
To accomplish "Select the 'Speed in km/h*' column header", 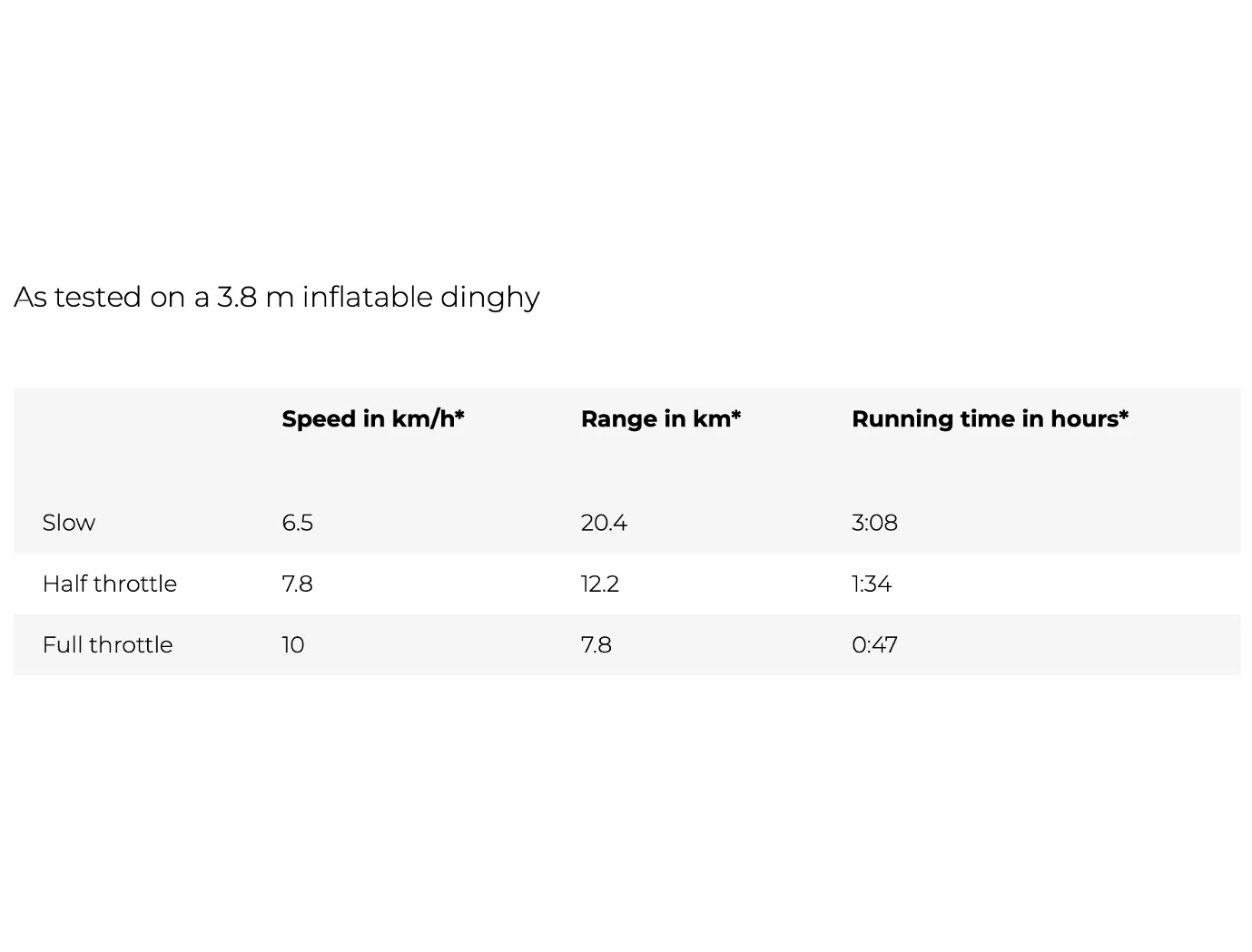I will point(373,418).
